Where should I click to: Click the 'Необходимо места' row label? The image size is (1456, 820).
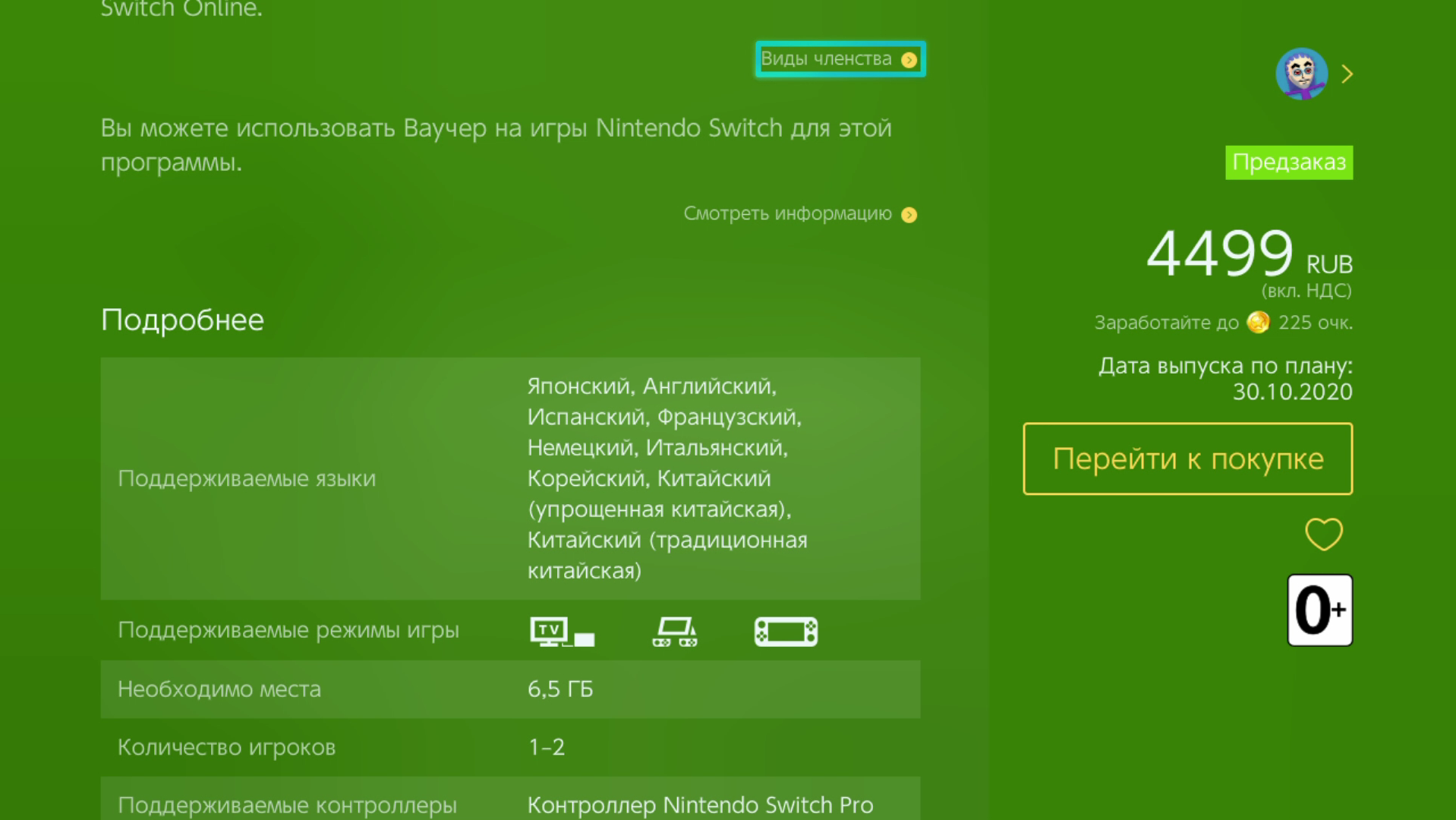[x=219, y=689]
